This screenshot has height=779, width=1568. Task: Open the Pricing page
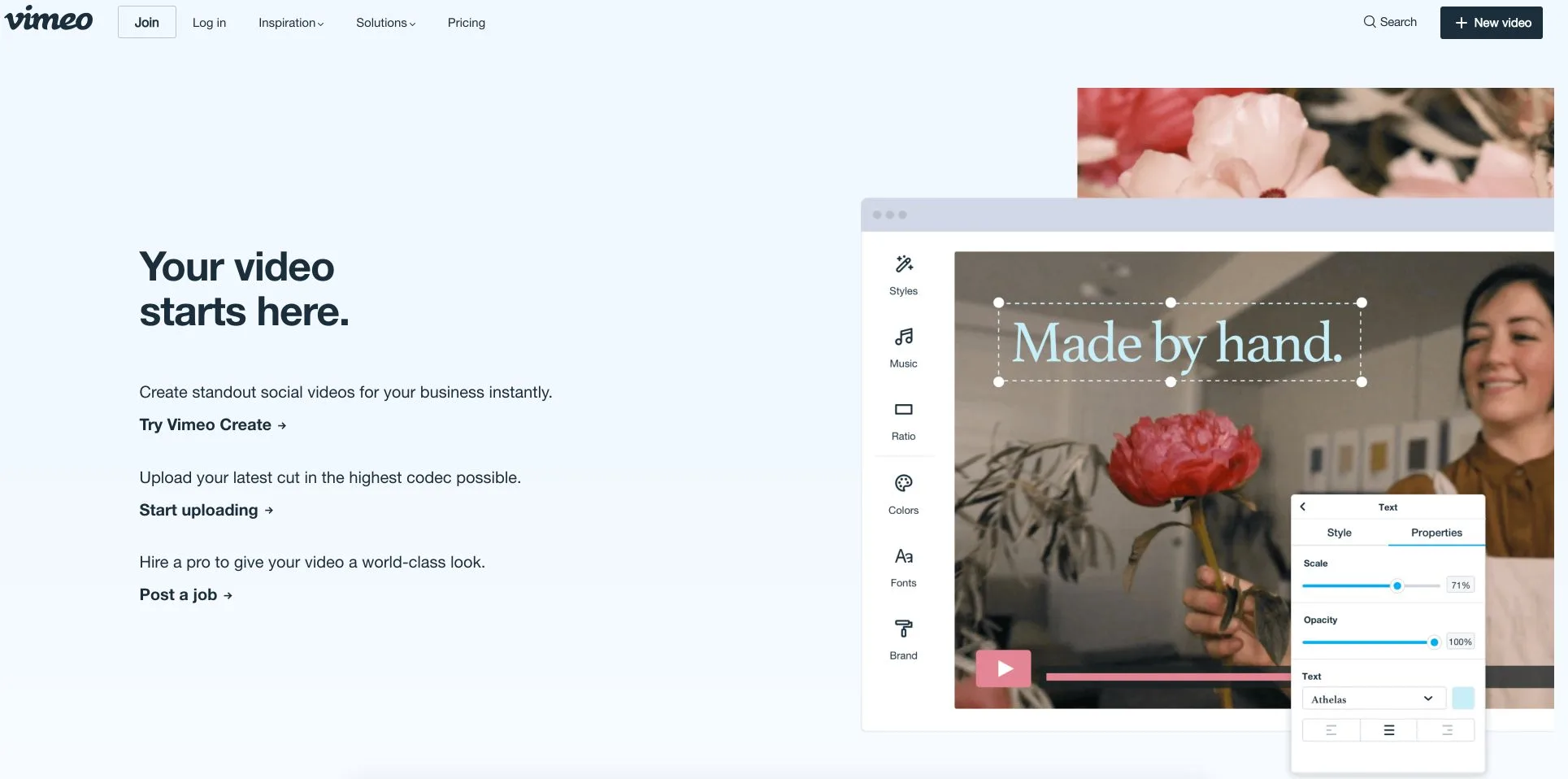pos(467,23)
